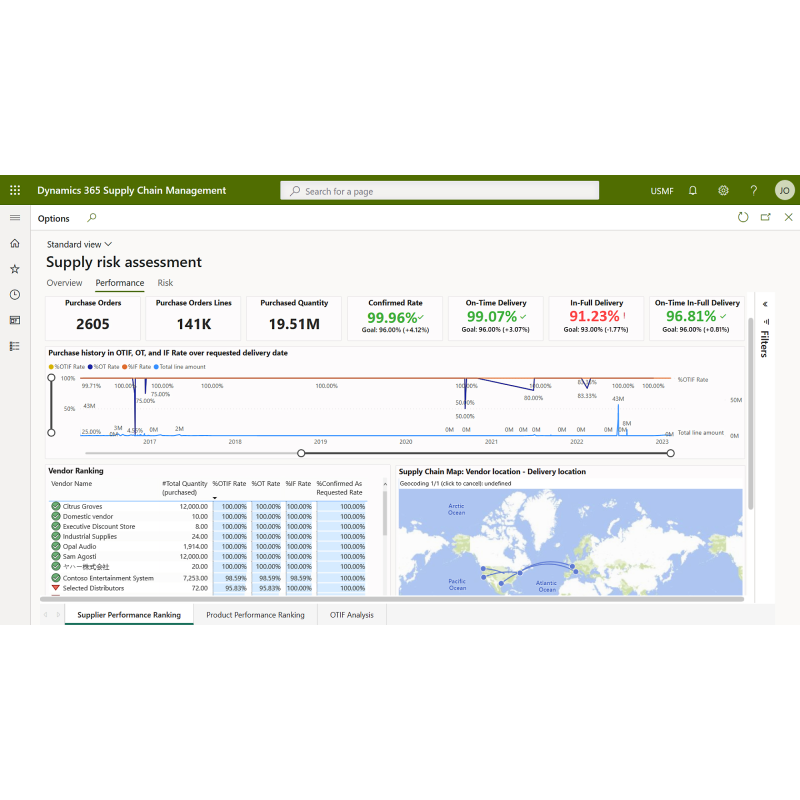This screenshot has width=800, height=800.
Task: Click the right handle of date range slider
Action: pyautogui.click(x=670, y=453)
